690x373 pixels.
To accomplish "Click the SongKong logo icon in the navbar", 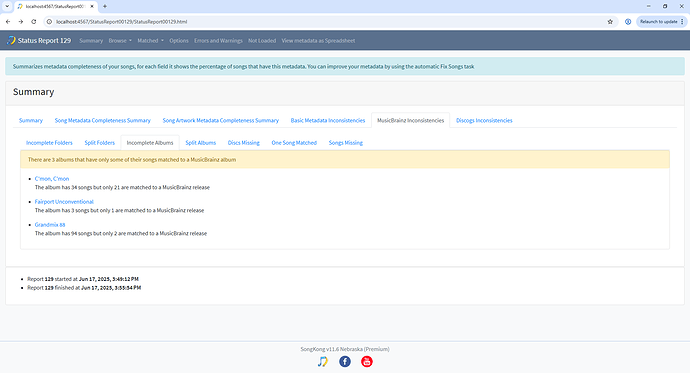I will 11,40.
